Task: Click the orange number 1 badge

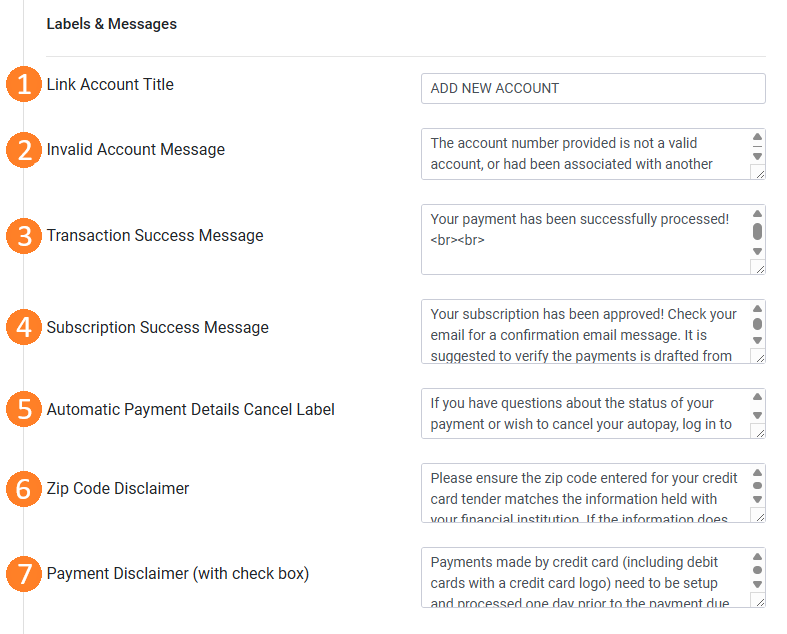Action: [x=24, y=84]
